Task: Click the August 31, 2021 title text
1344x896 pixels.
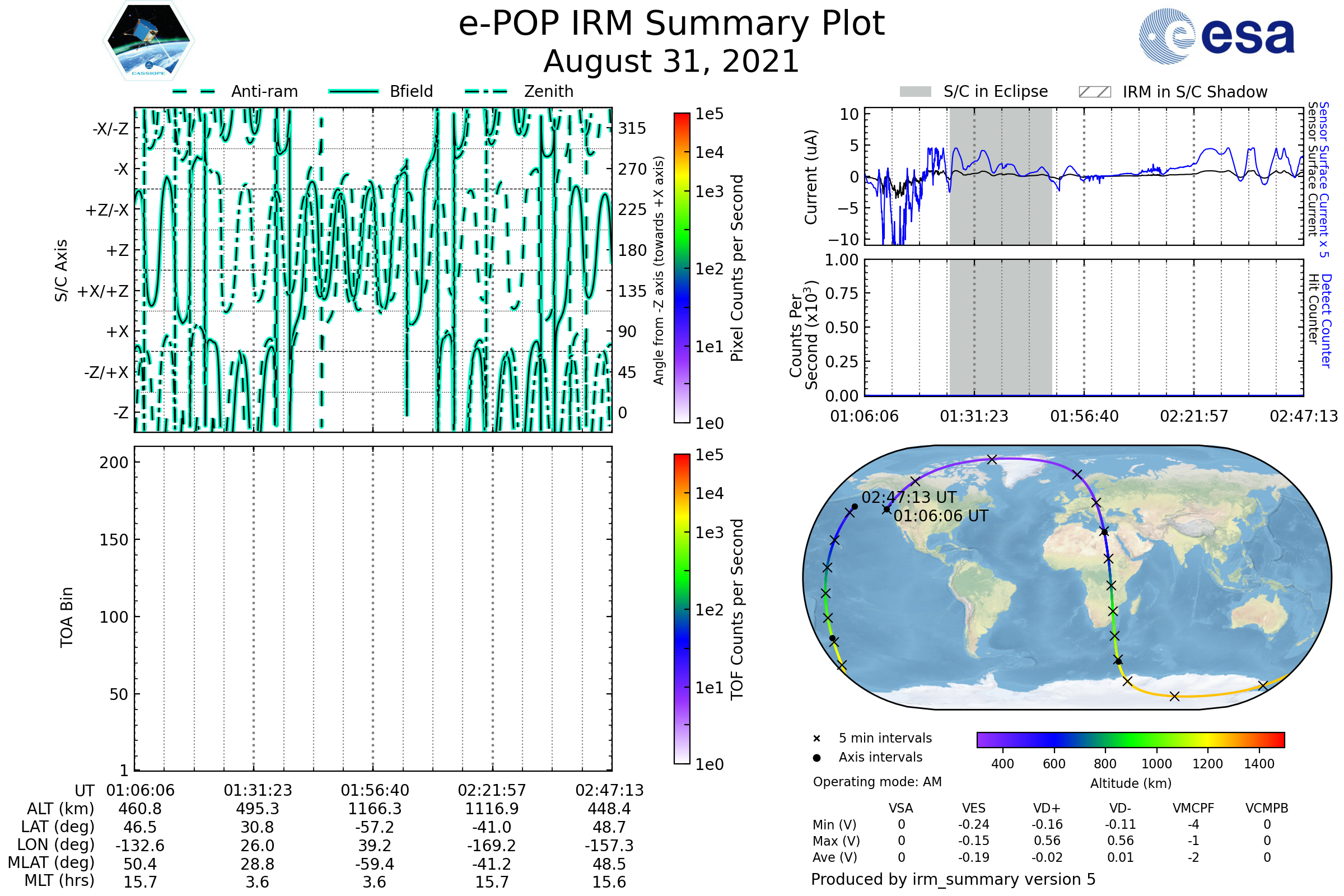Action: [x=671, y=62]
